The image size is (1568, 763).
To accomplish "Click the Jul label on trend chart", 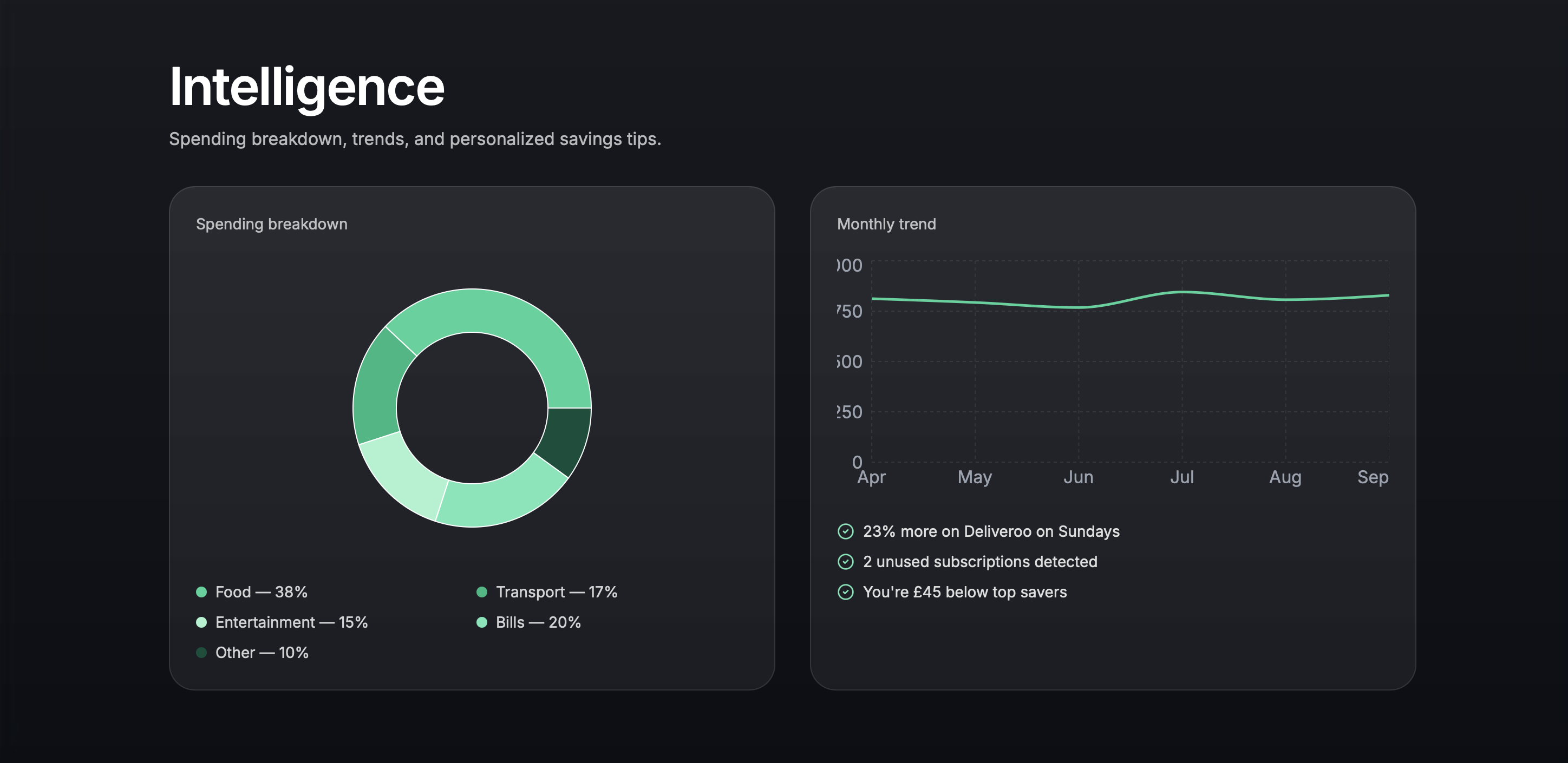I will tap(1181, 477).
